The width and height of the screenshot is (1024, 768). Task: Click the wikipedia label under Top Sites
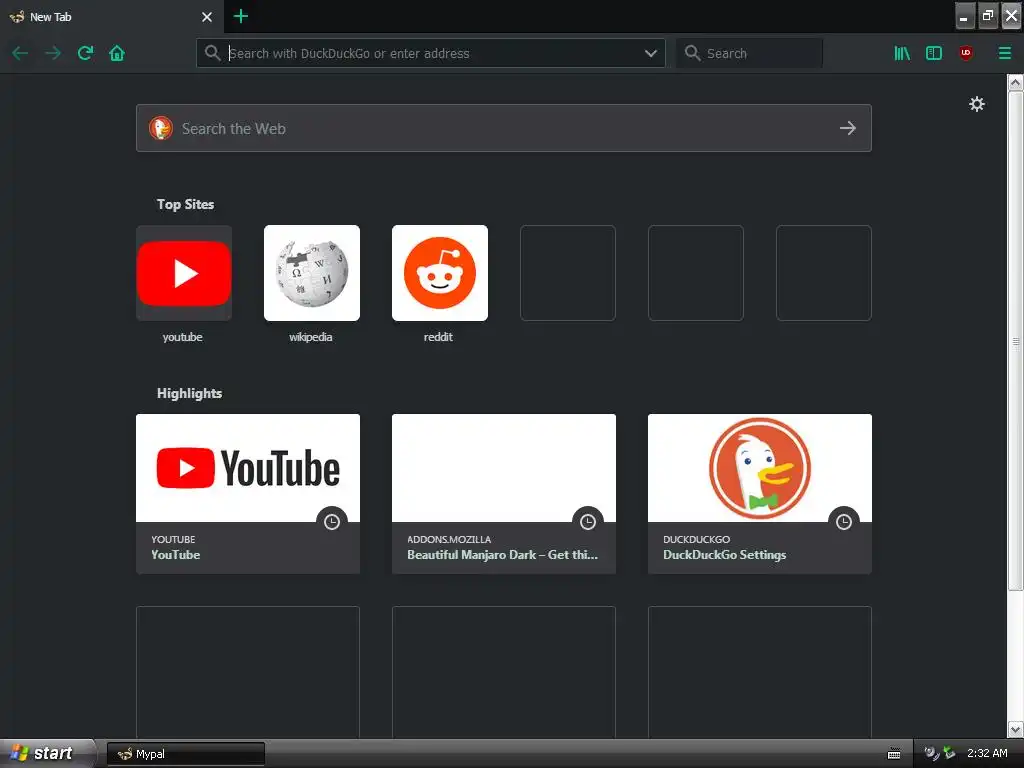coord(311,337)
